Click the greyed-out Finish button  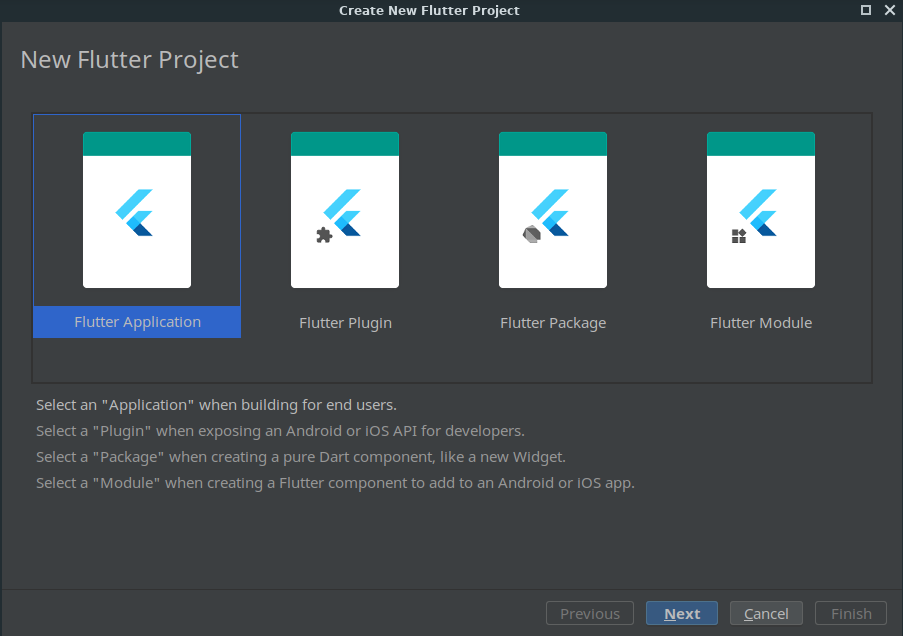tap(851, 614)
